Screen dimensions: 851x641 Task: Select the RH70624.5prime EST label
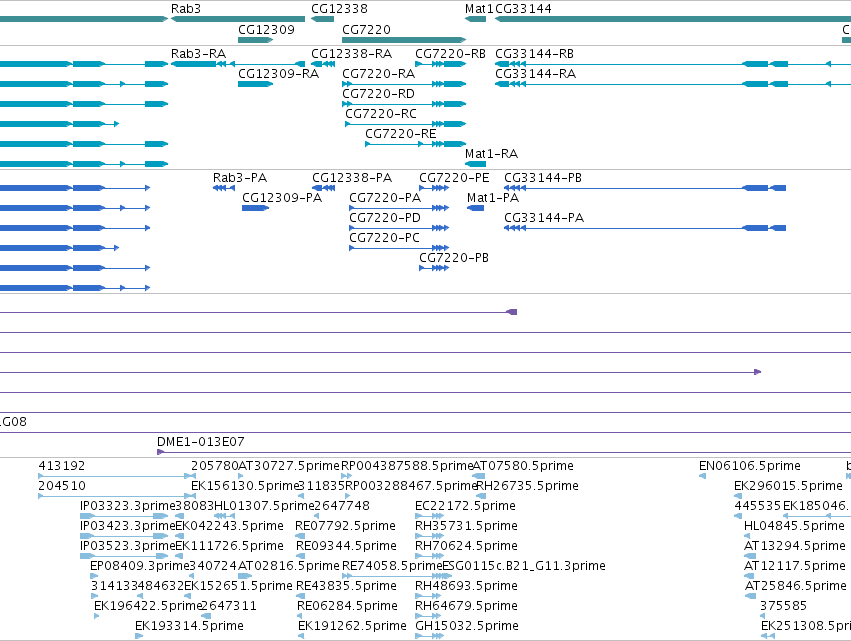tap(467, 547)
